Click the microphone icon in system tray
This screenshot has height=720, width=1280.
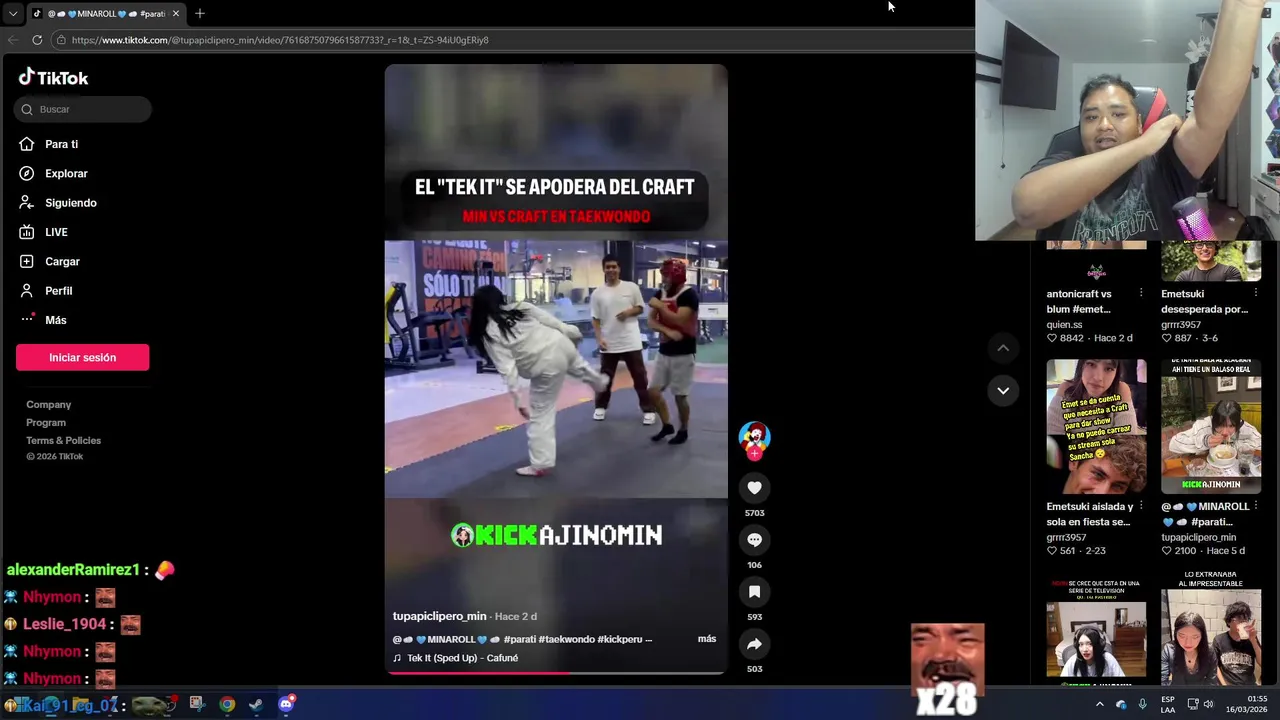(1143, 704)
